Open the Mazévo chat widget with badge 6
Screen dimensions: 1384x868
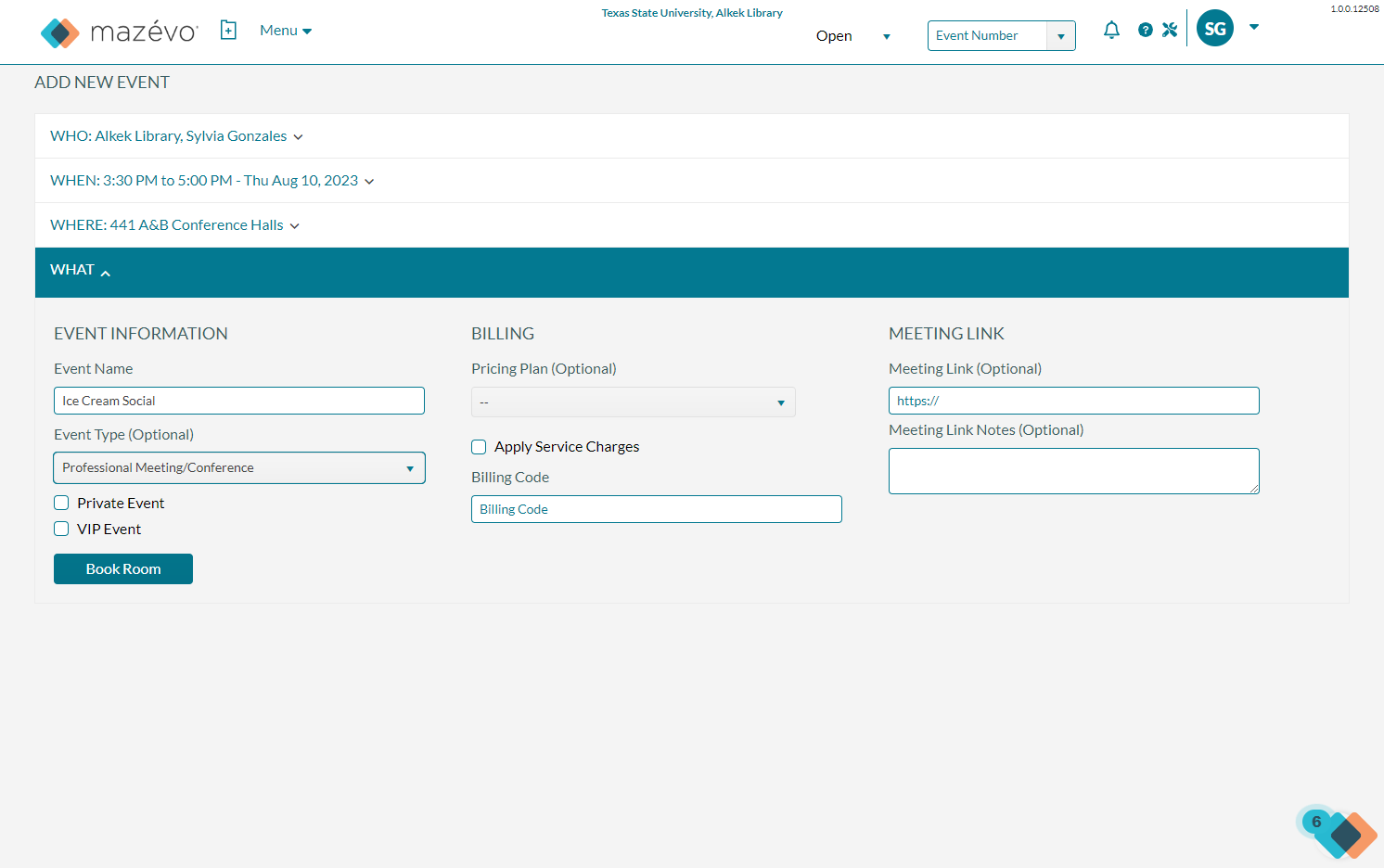1337,832
